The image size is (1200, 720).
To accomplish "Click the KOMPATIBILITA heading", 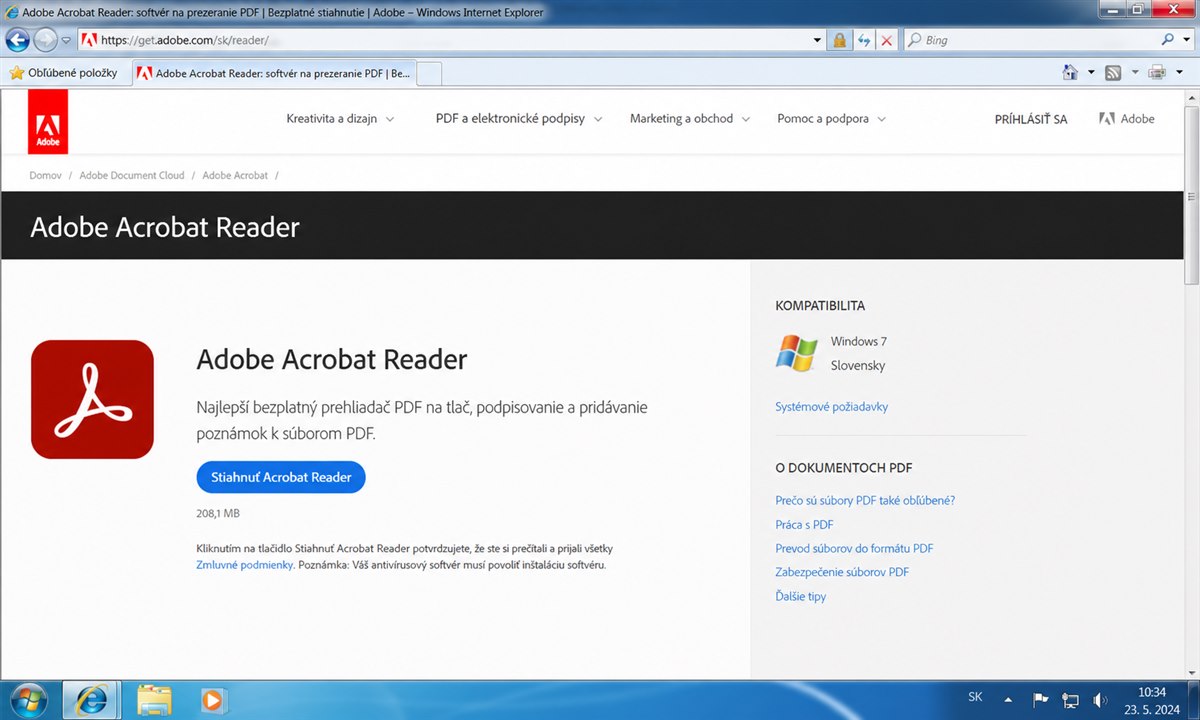I will point(820,306).
